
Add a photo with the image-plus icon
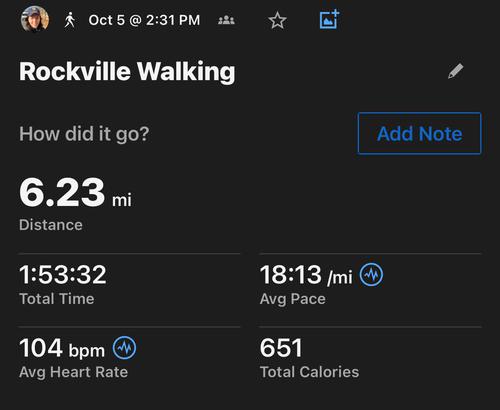coord(329,19)
